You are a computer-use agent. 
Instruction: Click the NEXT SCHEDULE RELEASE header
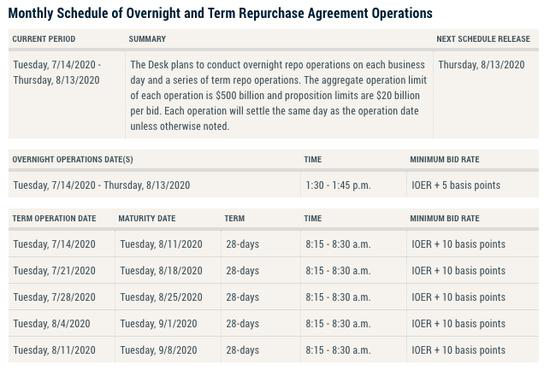[483, 39]
